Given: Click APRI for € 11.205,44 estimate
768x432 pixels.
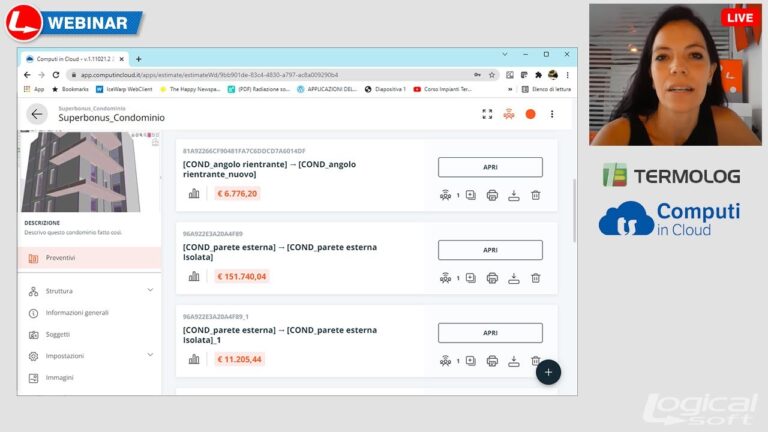Looking at the screenshot, I should click(x=490, y=333).
